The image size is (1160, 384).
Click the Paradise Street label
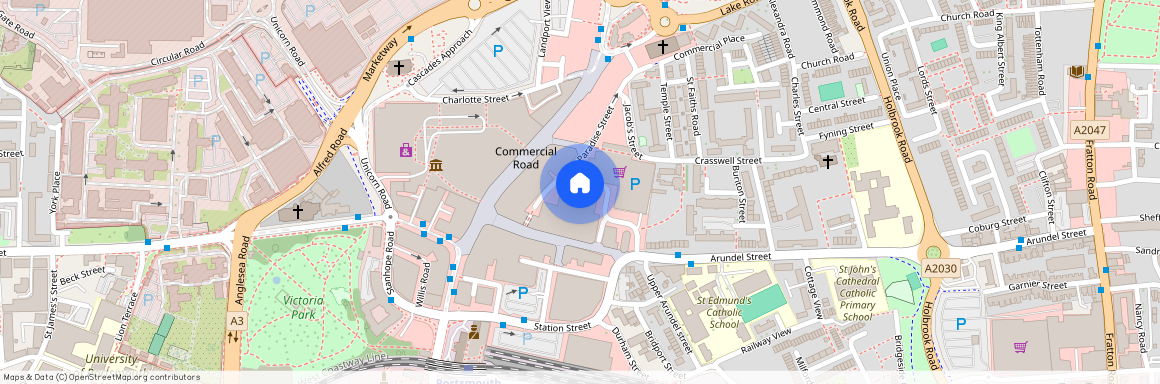596,132
